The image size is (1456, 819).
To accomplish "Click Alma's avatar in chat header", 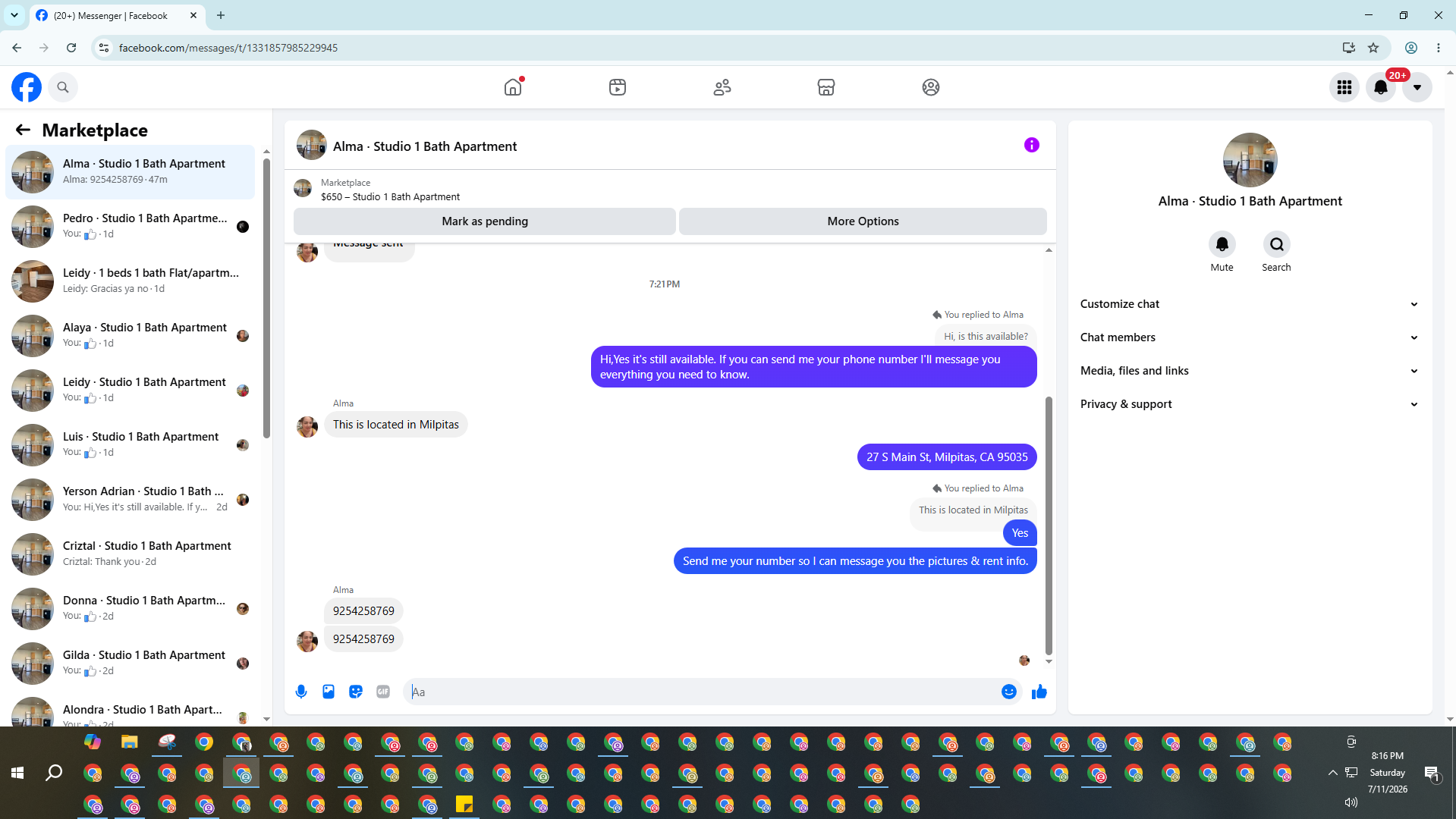I will tap(312, 145).
